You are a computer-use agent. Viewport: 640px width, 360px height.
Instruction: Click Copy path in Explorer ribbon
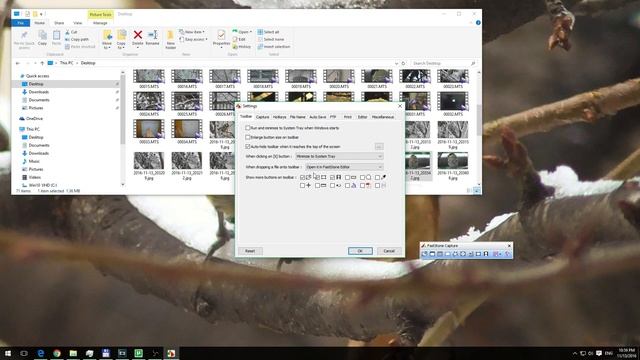[x=77, y=40]
